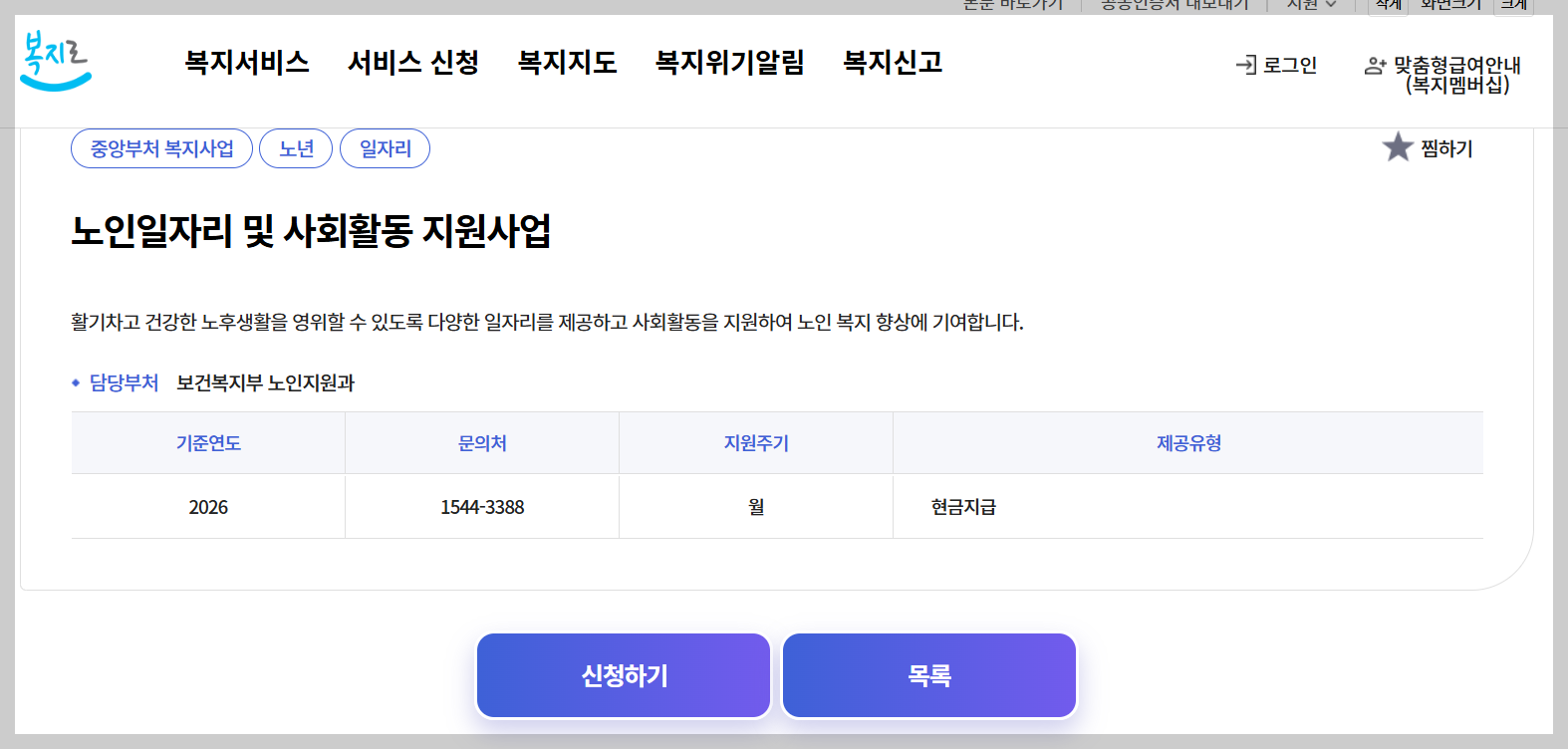Click the 목록 button

point(929,675)
